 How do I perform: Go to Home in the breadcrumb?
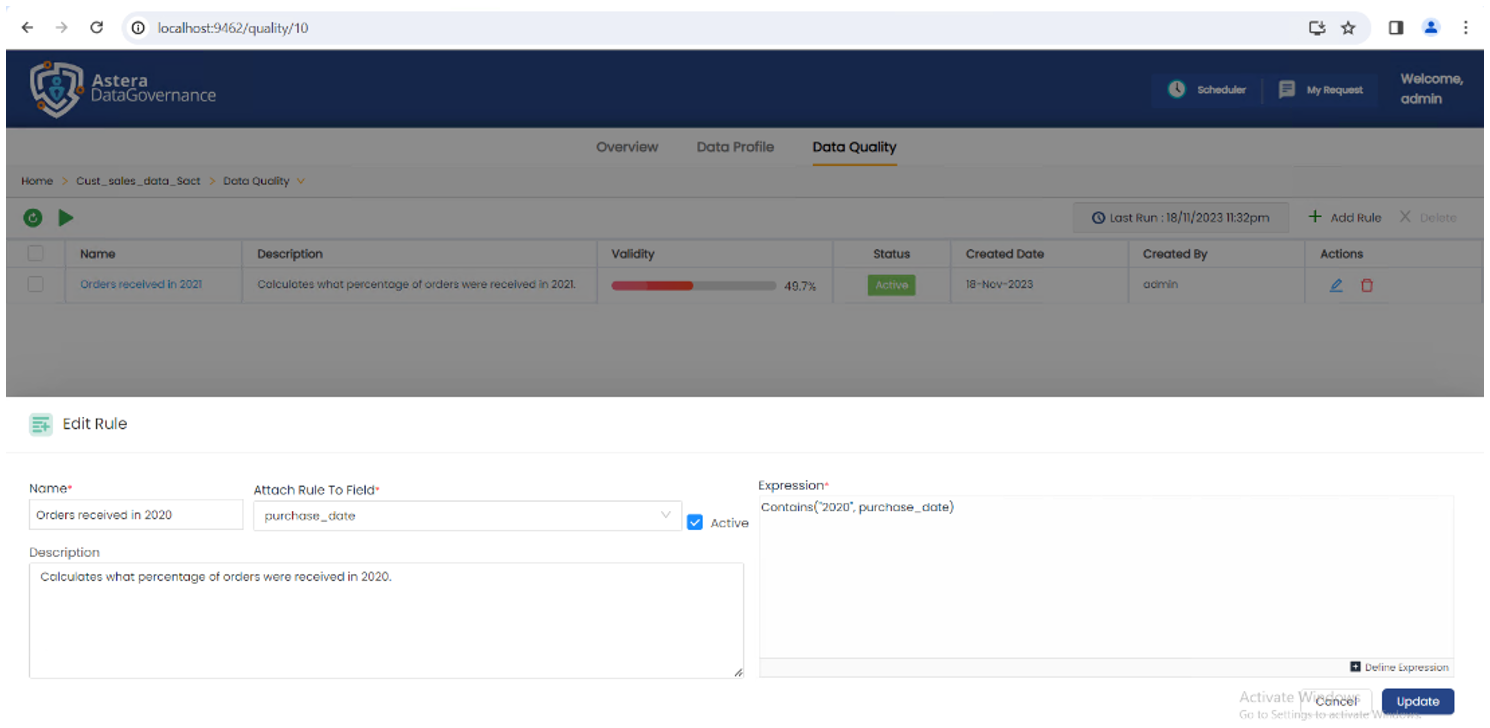click(x=37, y=181)
